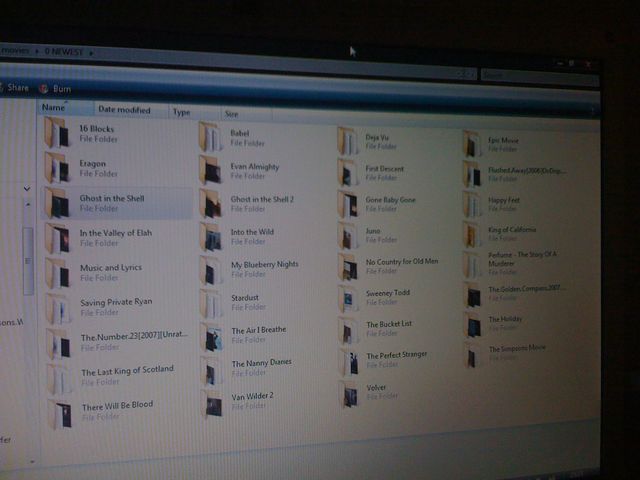Open the Sweeney Todd folder icon
This screenshot has width=640, height=480.
tap(349, 298)
